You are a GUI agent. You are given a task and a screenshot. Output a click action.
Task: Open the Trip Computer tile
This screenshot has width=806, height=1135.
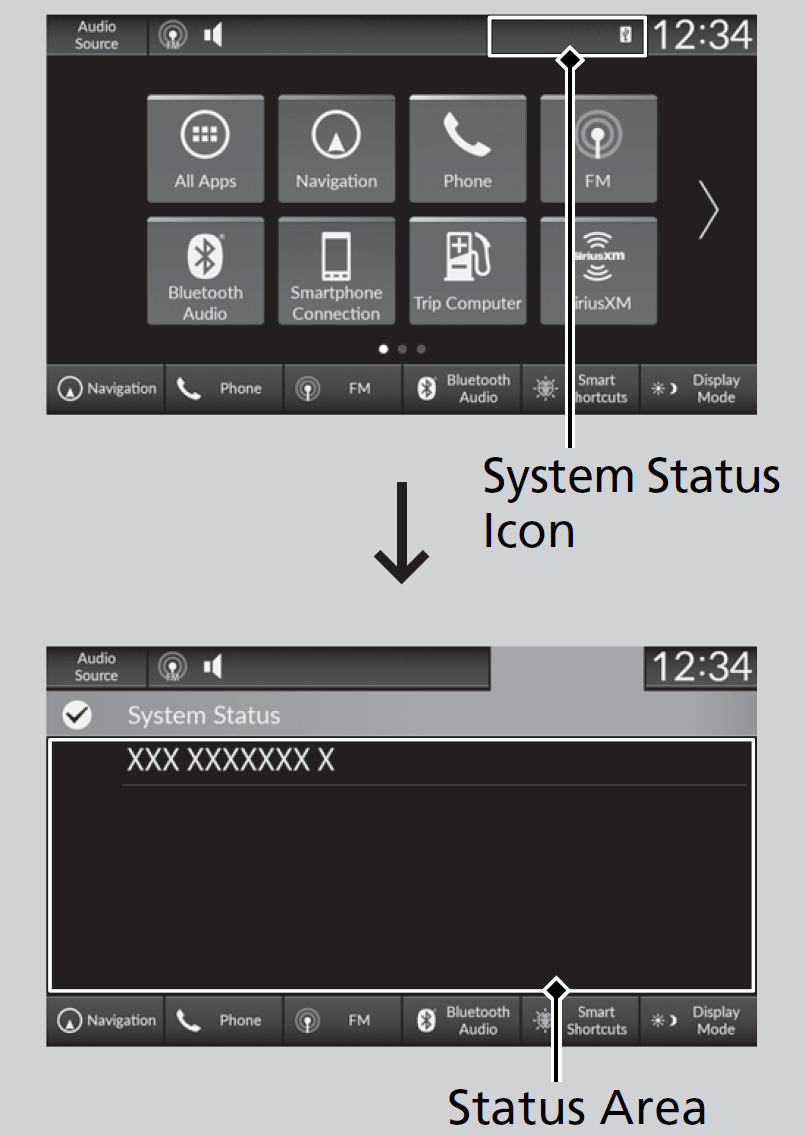click(x=467, y=271)
